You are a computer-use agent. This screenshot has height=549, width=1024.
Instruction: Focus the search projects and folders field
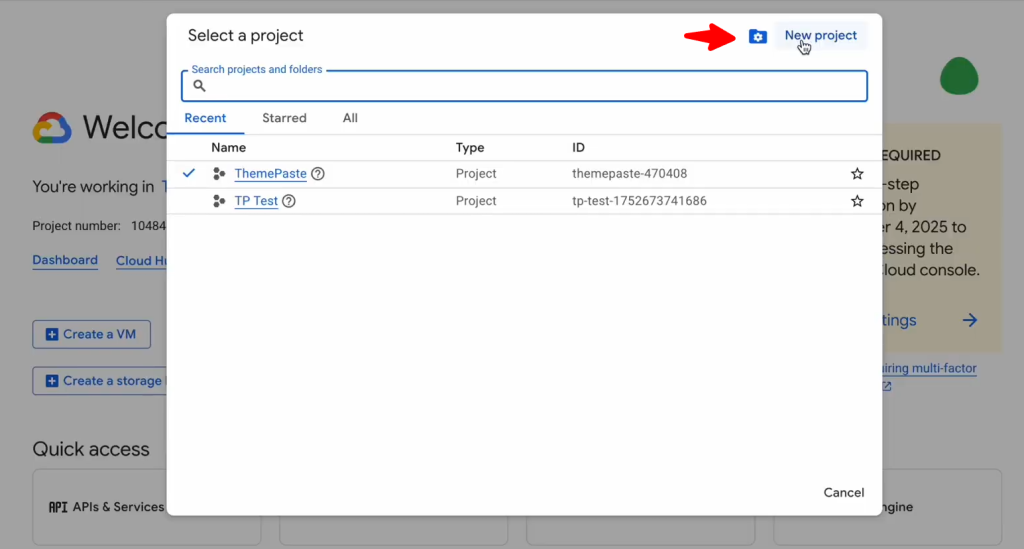click(x=530, y=87)
